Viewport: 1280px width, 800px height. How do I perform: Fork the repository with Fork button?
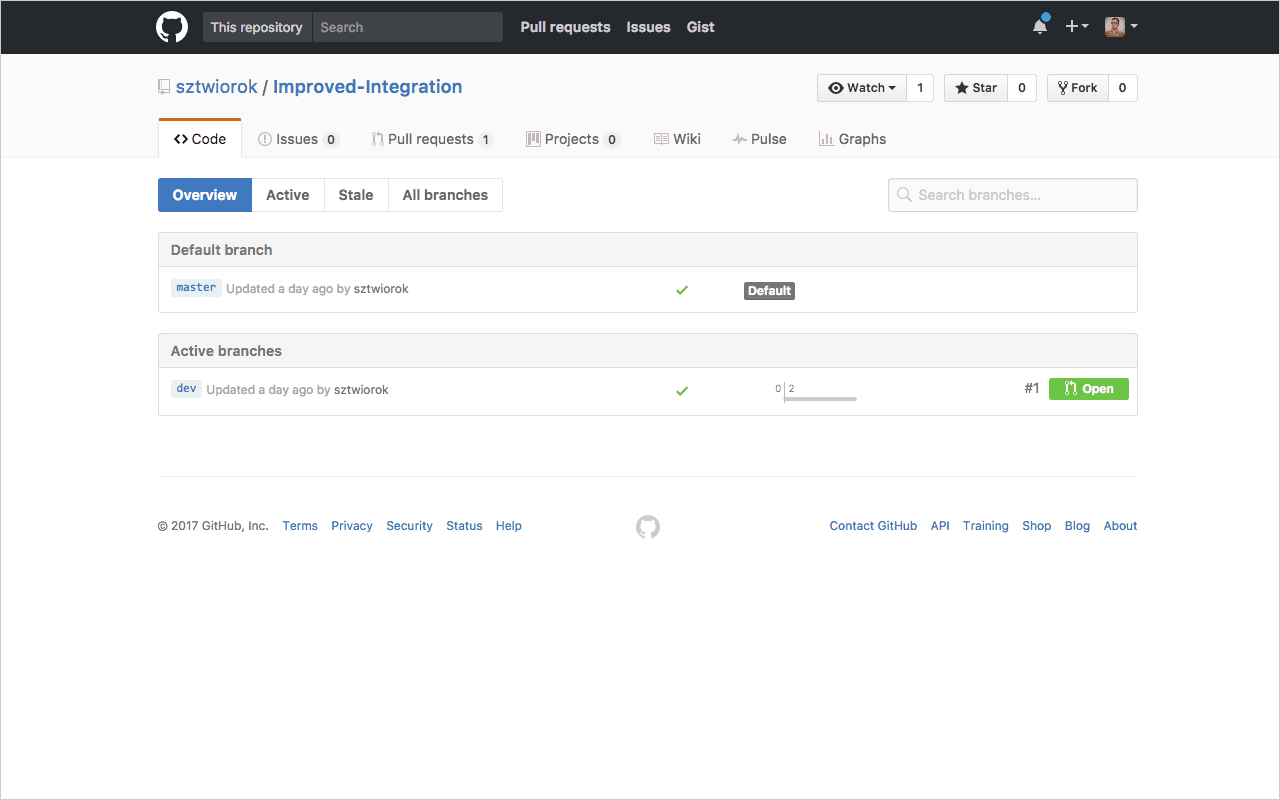[1077, 88]
